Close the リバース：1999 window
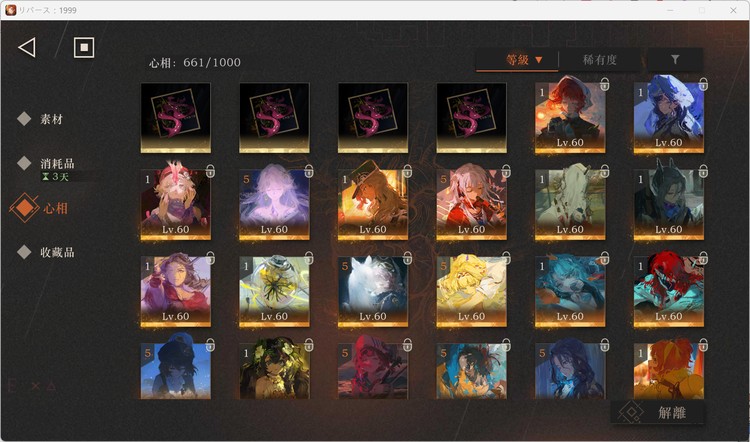Image resolution: width=750 pixels, height=442 pixels. point(733,10)
